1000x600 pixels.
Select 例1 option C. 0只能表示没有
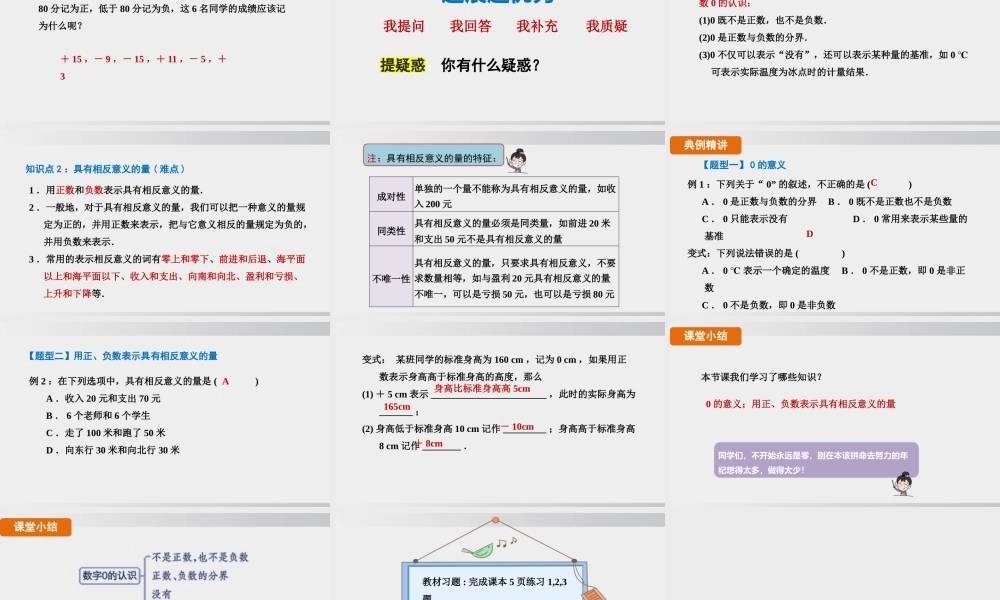[744, 219]
